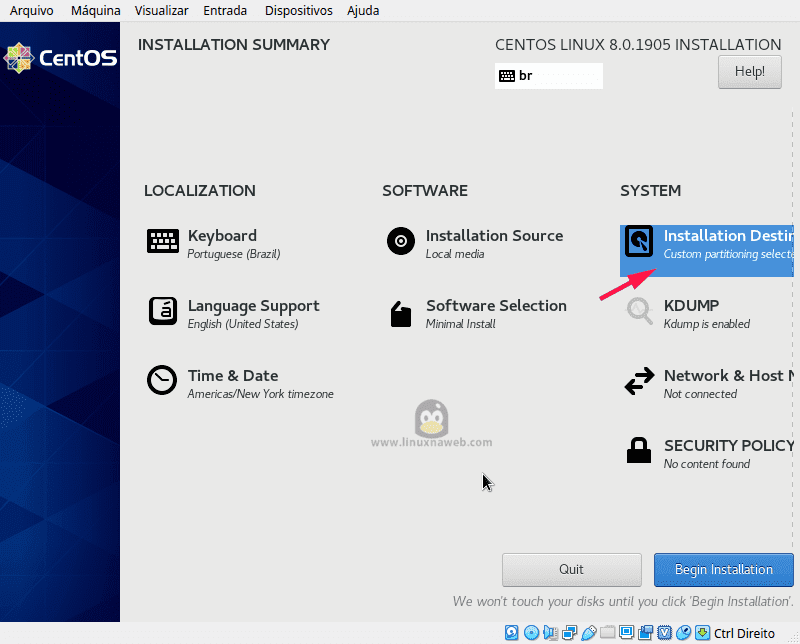Click VirtualBox CPU virtualization 'V' icon
The width and height of the screenshot is (800, 644).
[x=664, y=633]
